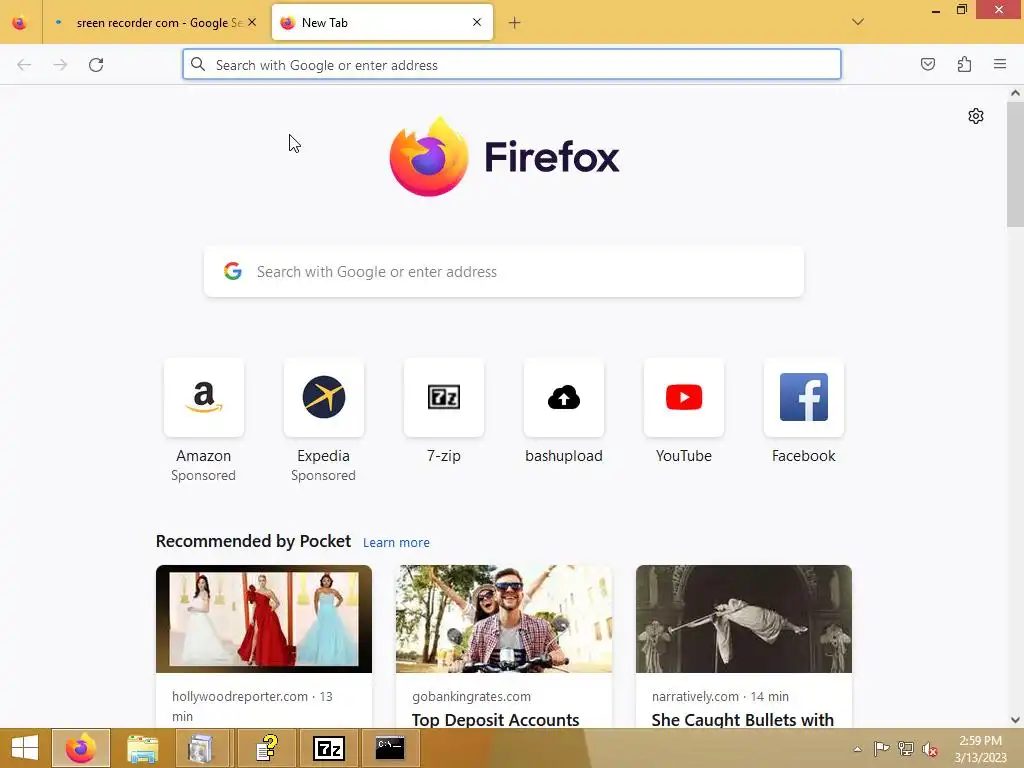Show hidden tray icons arrow
The height and width of the screenshot is (768, 1024).
tap(857, 749)
